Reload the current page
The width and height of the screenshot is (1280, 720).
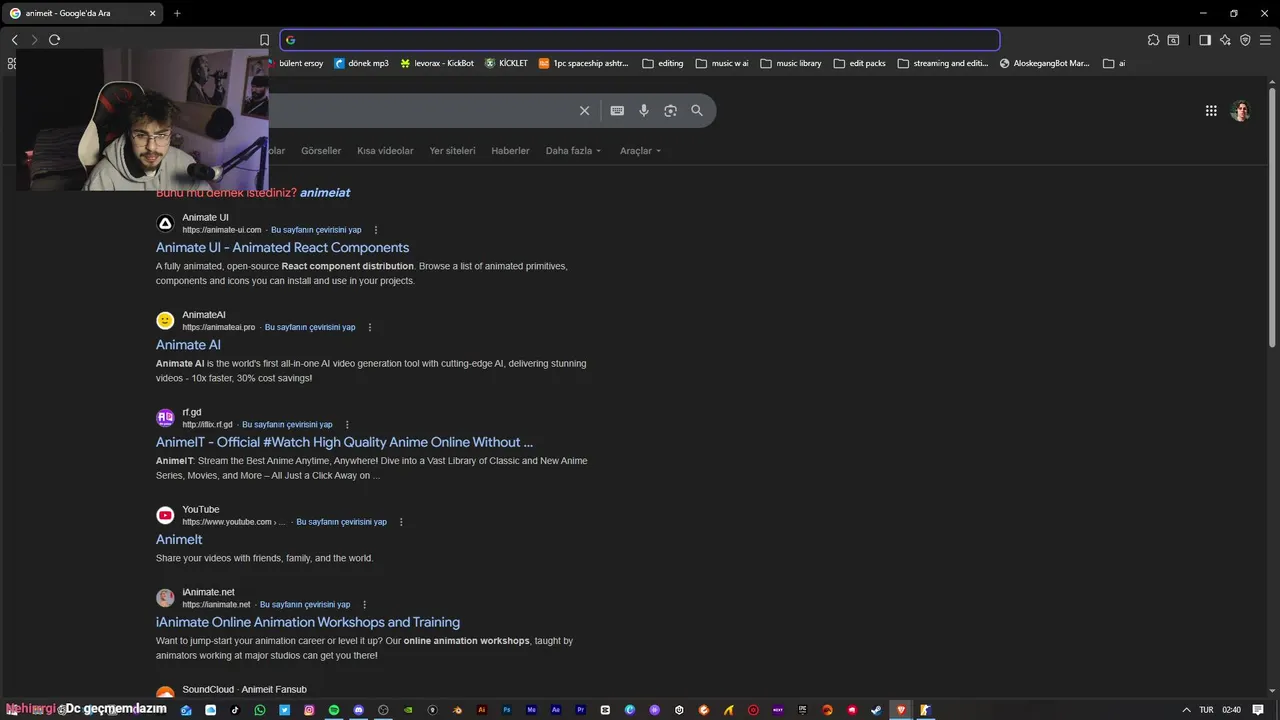tap(54, 40)
